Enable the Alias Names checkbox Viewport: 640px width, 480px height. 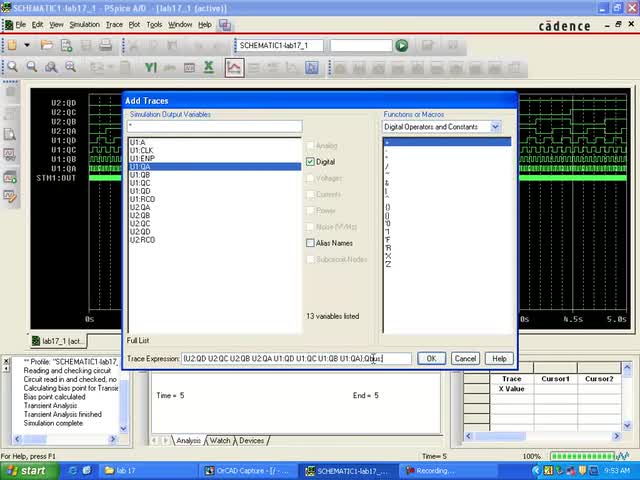click(x=310, y=243)
